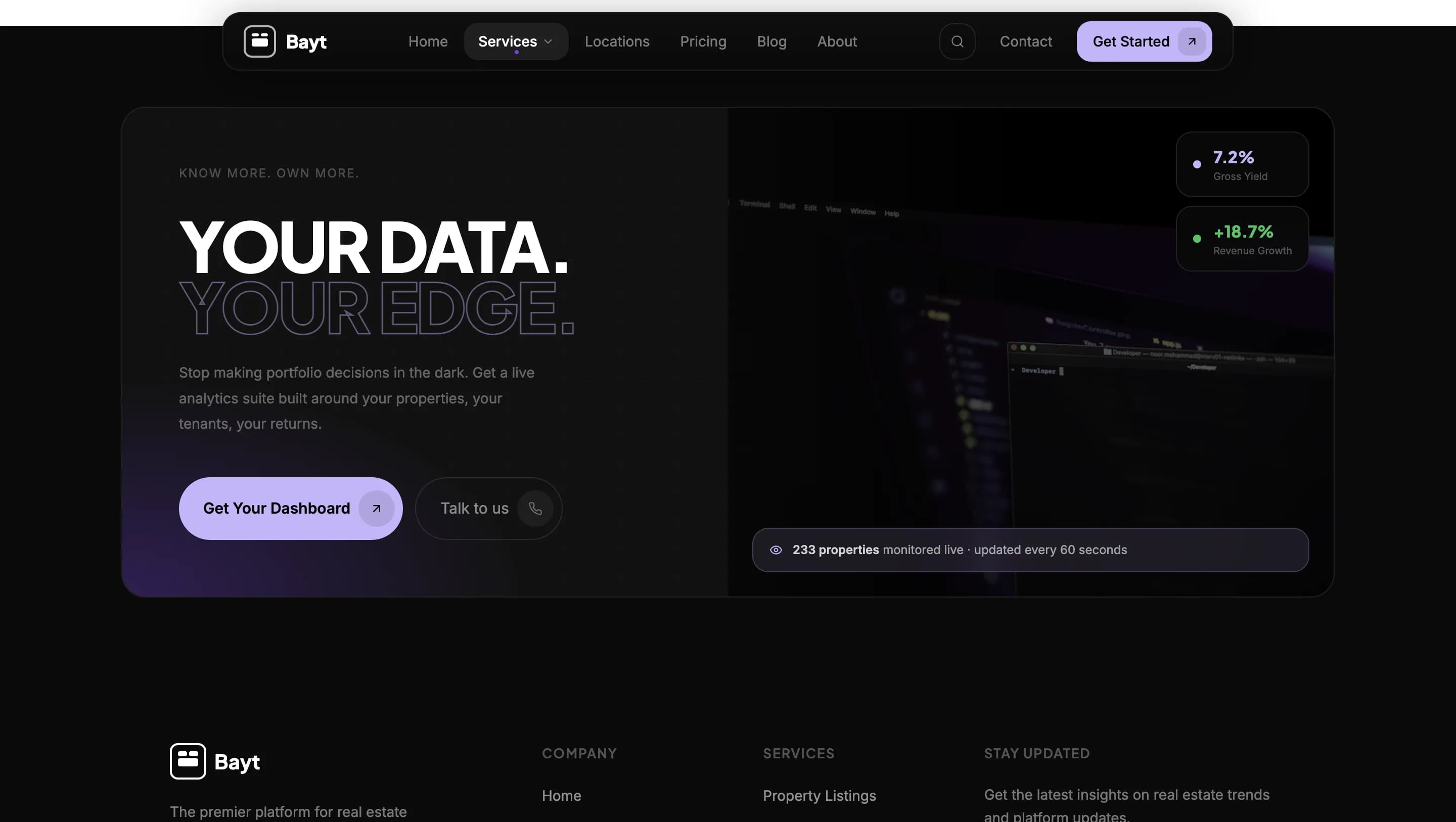Viewport: 1456px width, 822px height.
Task: Click arrow icon on Get Your Dashboard
Action: tap(377, 508)
